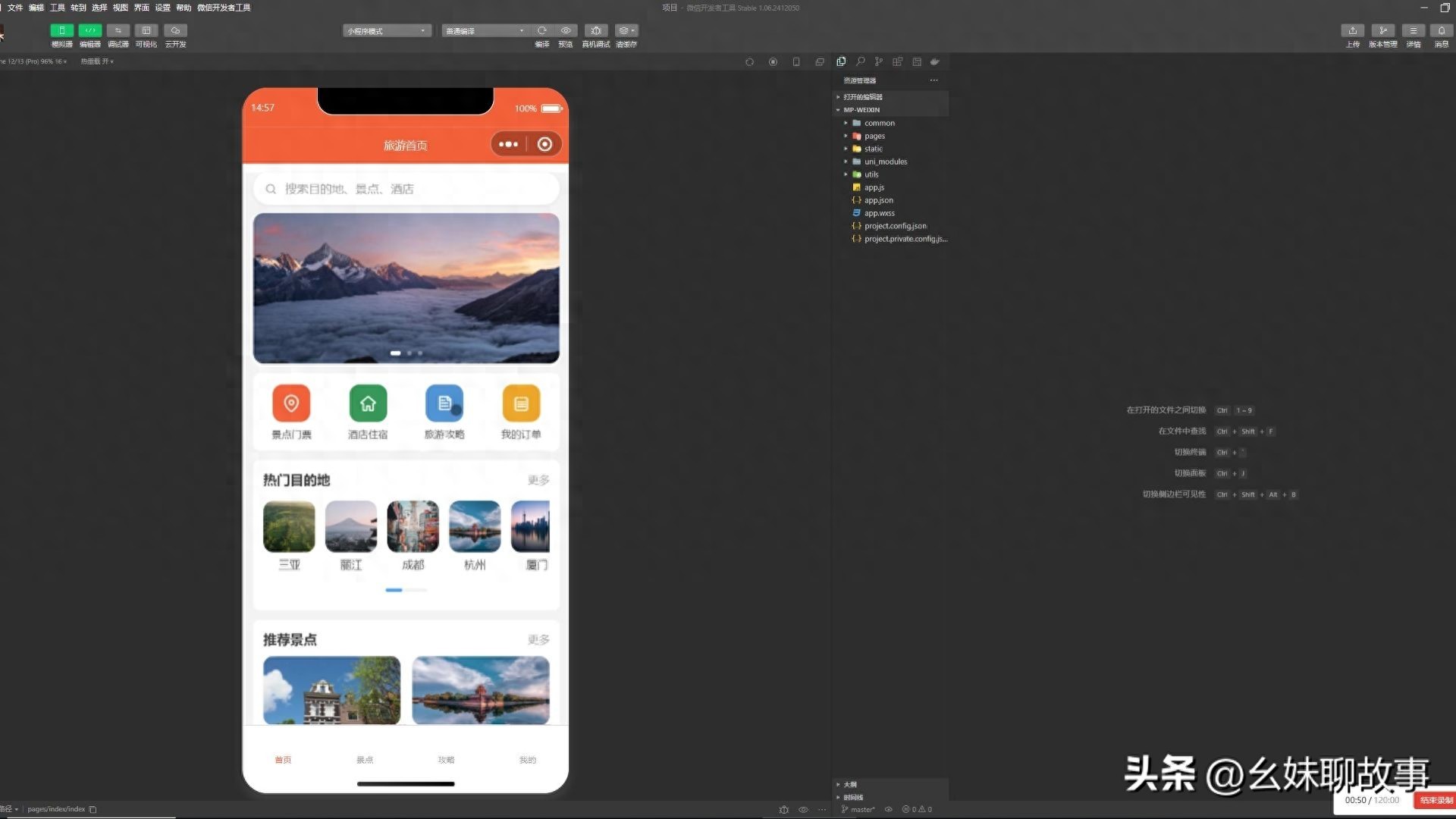Toggle the 模拟器 simulator panel button
The image size is (1456, 819).
61,30
